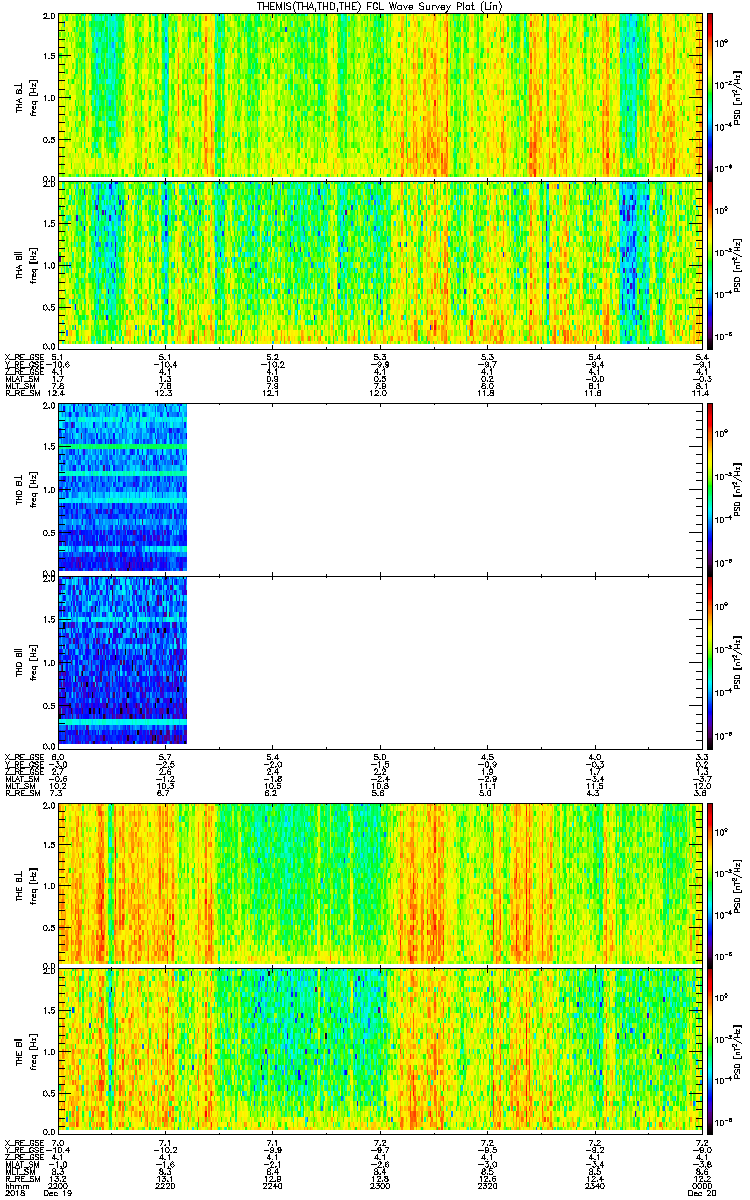Click PSD [nT²/Hz] label of THA B-perp color bar

tap(737, 96)
